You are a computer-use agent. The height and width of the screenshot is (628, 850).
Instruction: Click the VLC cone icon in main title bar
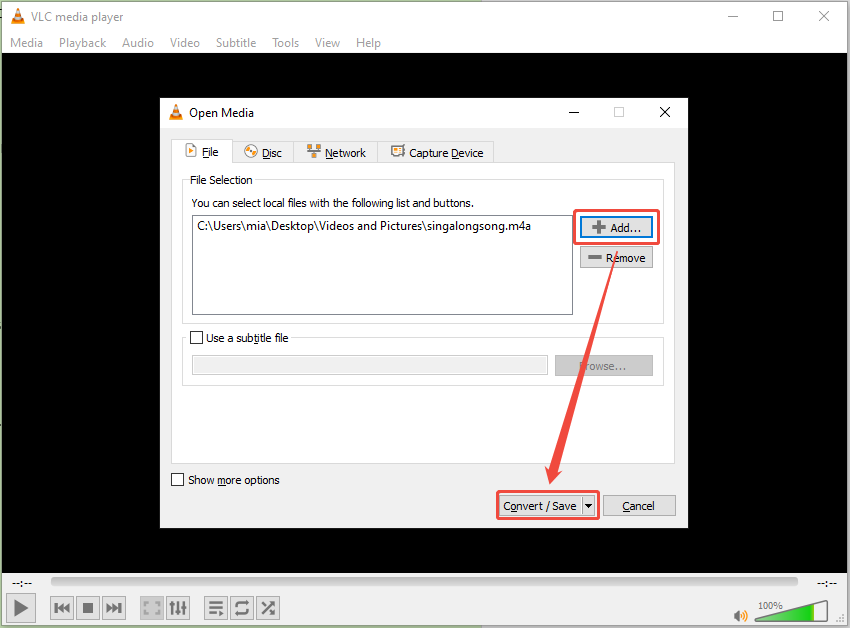click(18, 16)
